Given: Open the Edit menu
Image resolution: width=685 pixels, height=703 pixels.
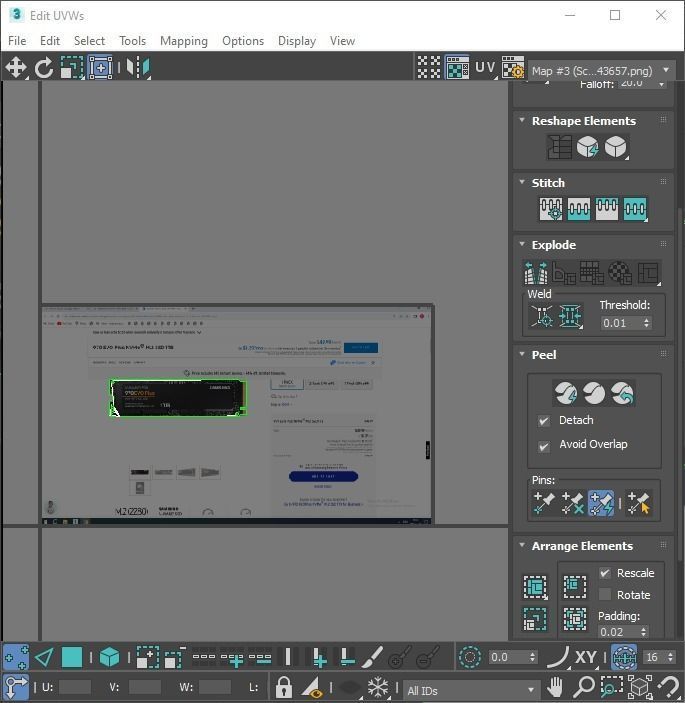Looking at the screenshot, I should [50, 41].
